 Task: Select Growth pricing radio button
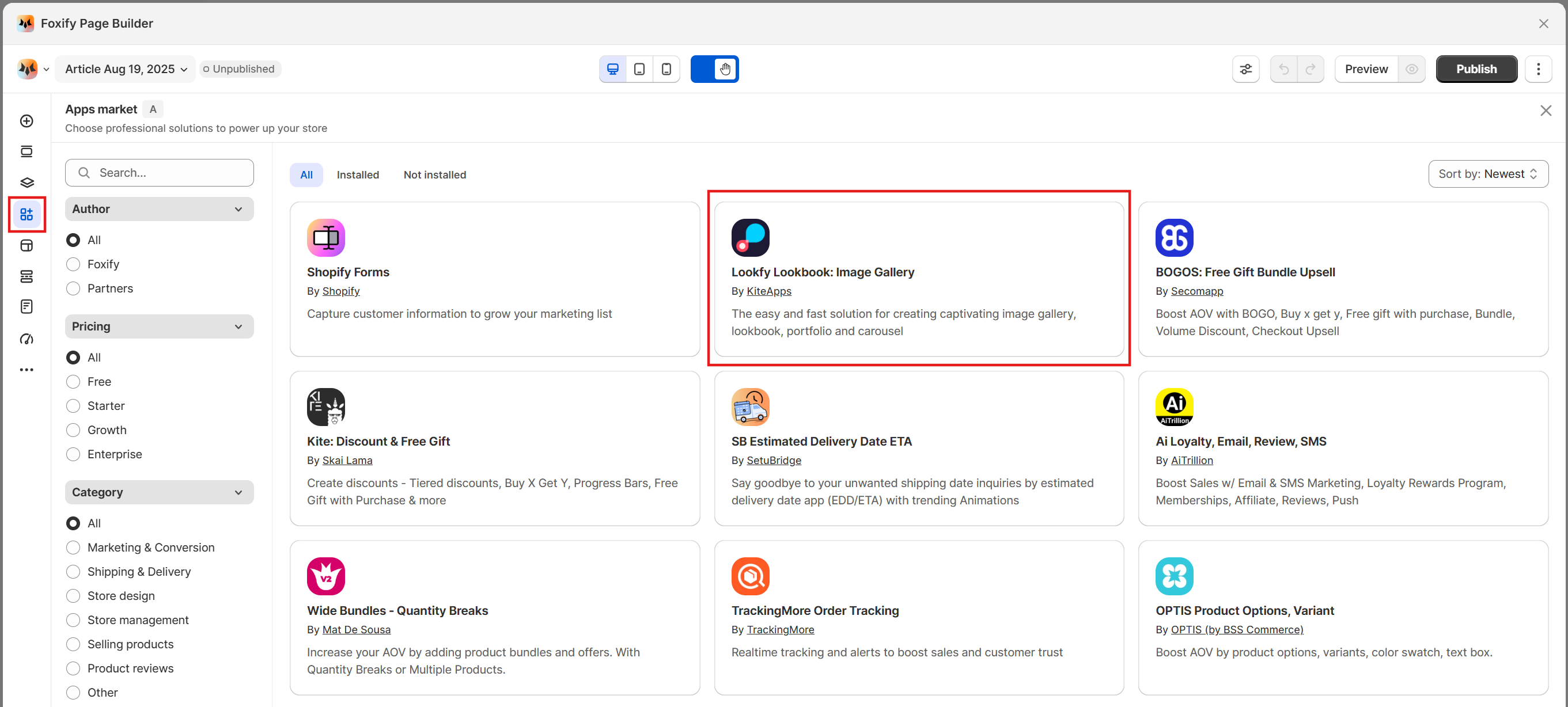point(73,430)
